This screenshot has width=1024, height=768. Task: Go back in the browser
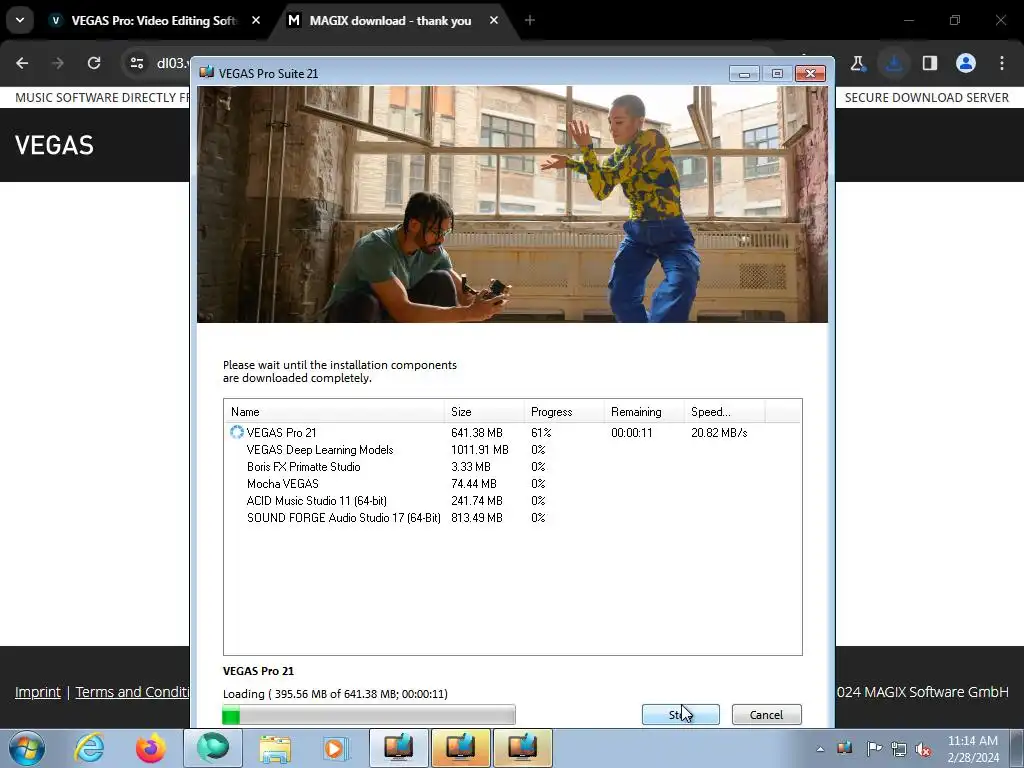click(22, 63)
